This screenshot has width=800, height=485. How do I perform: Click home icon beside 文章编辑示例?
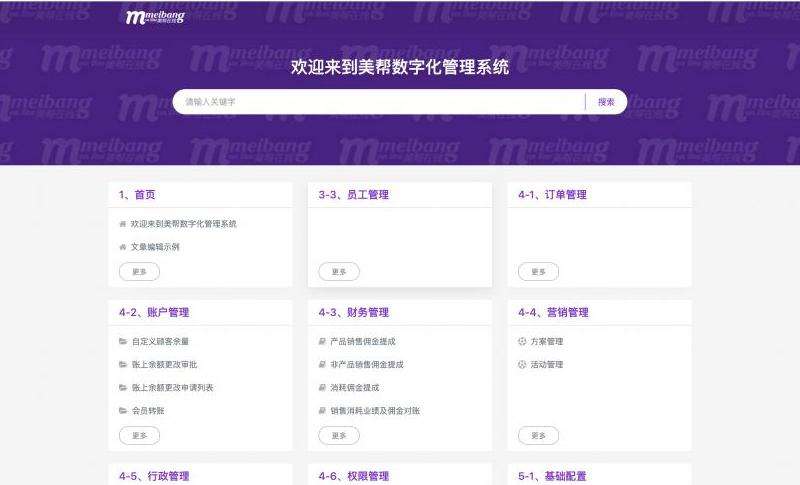click(123, 247)
